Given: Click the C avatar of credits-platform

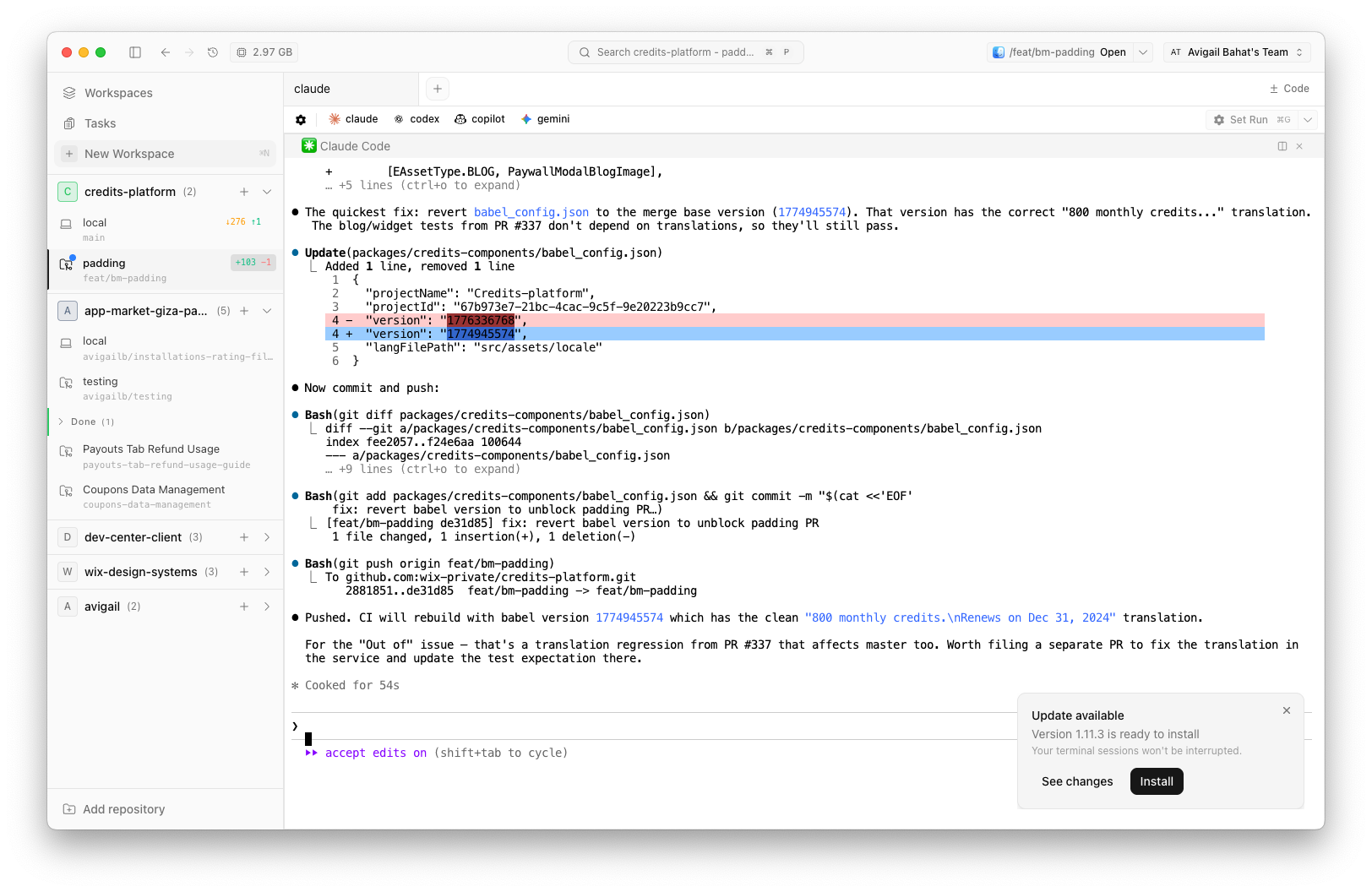Looking at the screenshot, I should 68,192.
